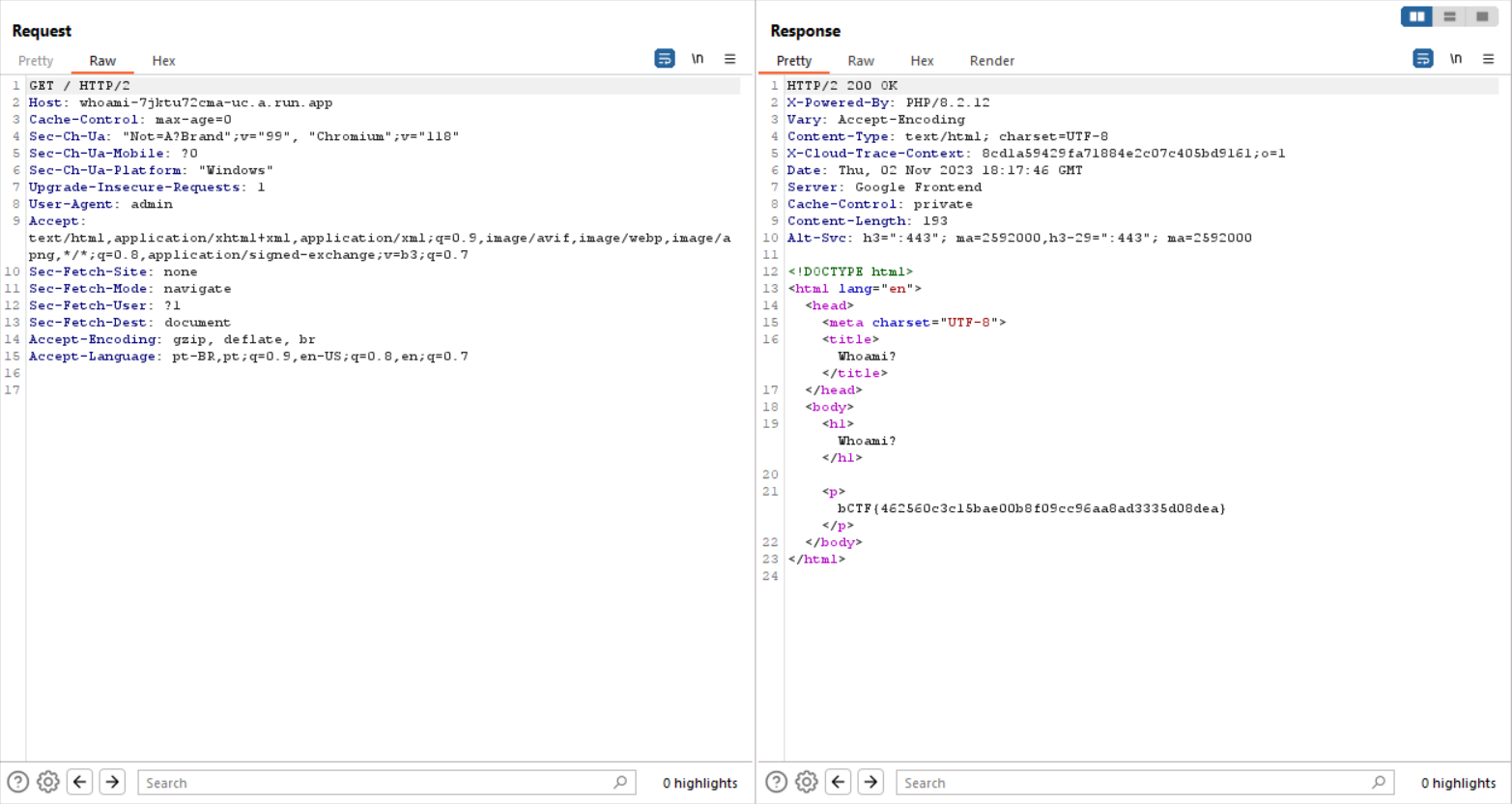Toggle word wrap in Response panel
Screen dimensions: 1512x804
tap(1423, 59)
